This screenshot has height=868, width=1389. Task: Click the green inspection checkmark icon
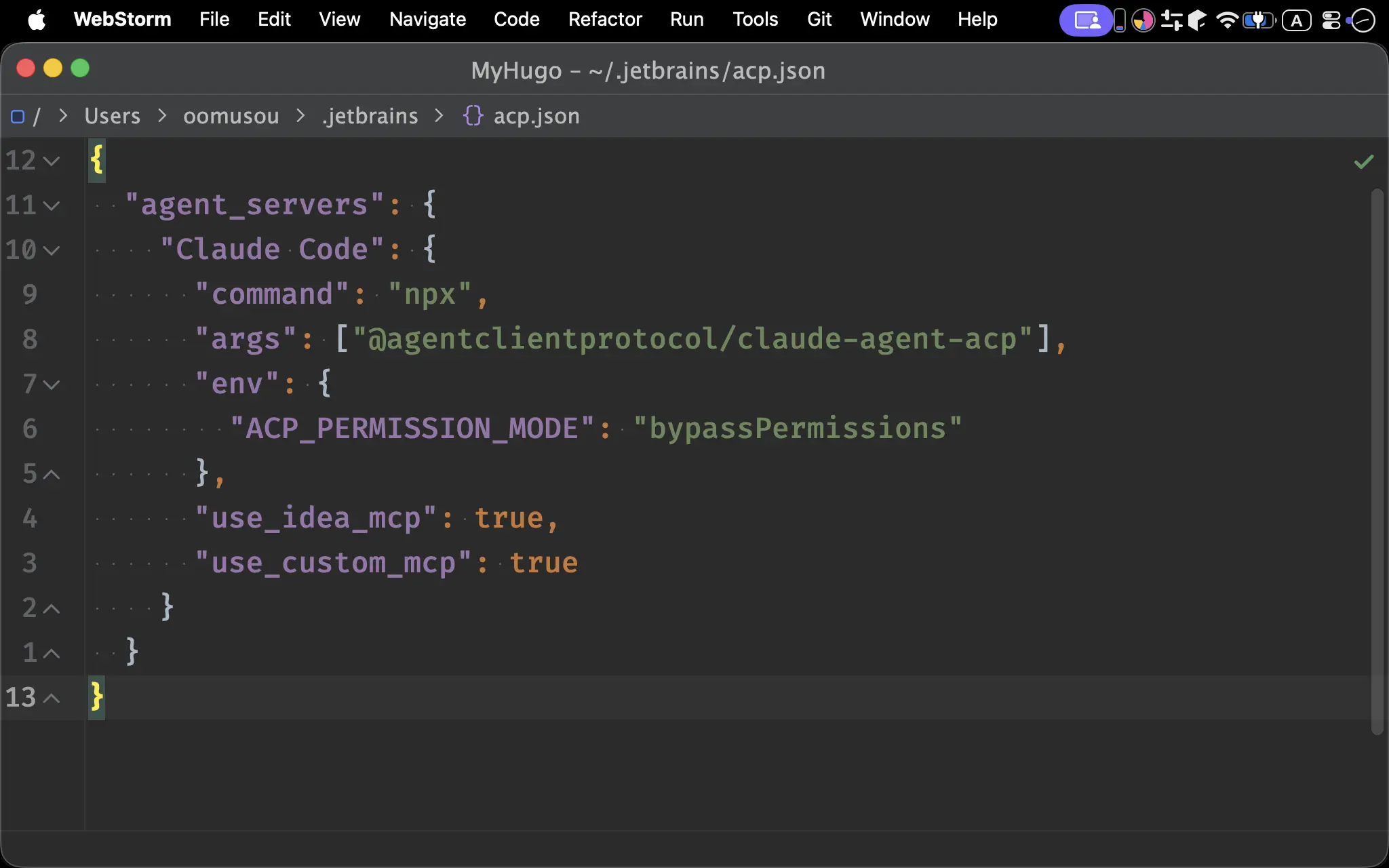[x=1363, y=161]
